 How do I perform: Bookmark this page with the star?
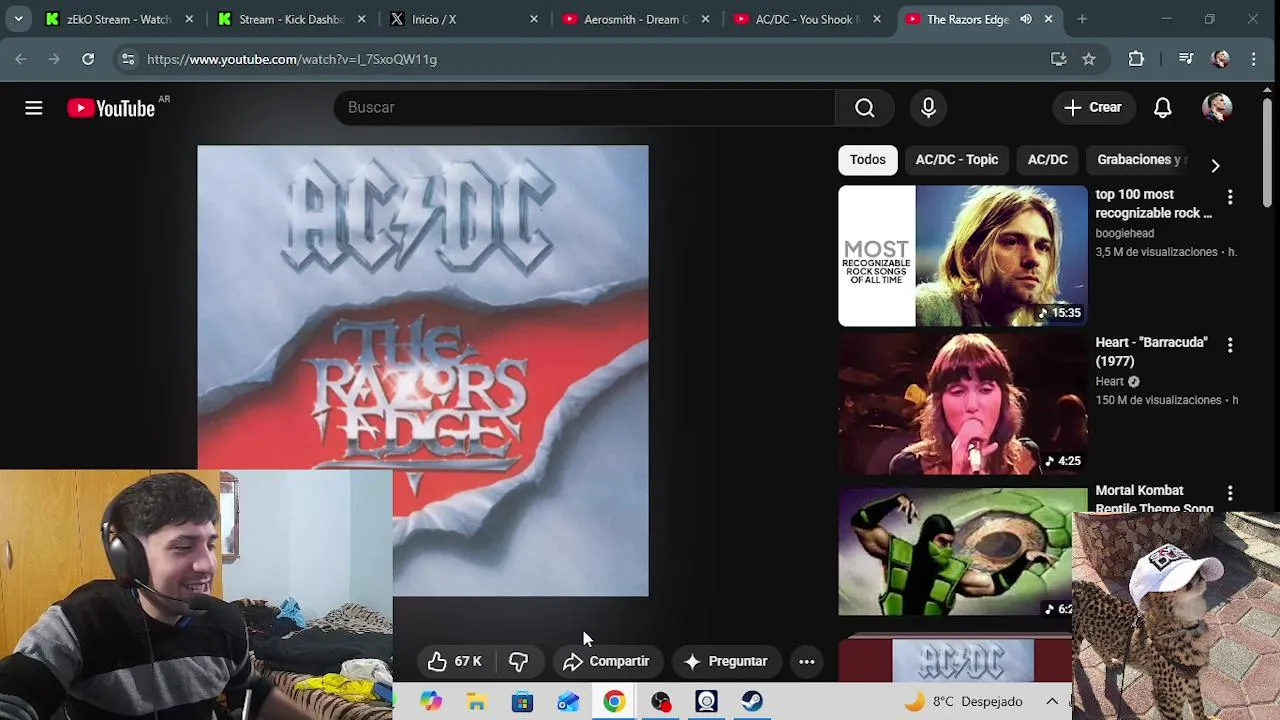pyautogui.click(x=1089, y=59)
